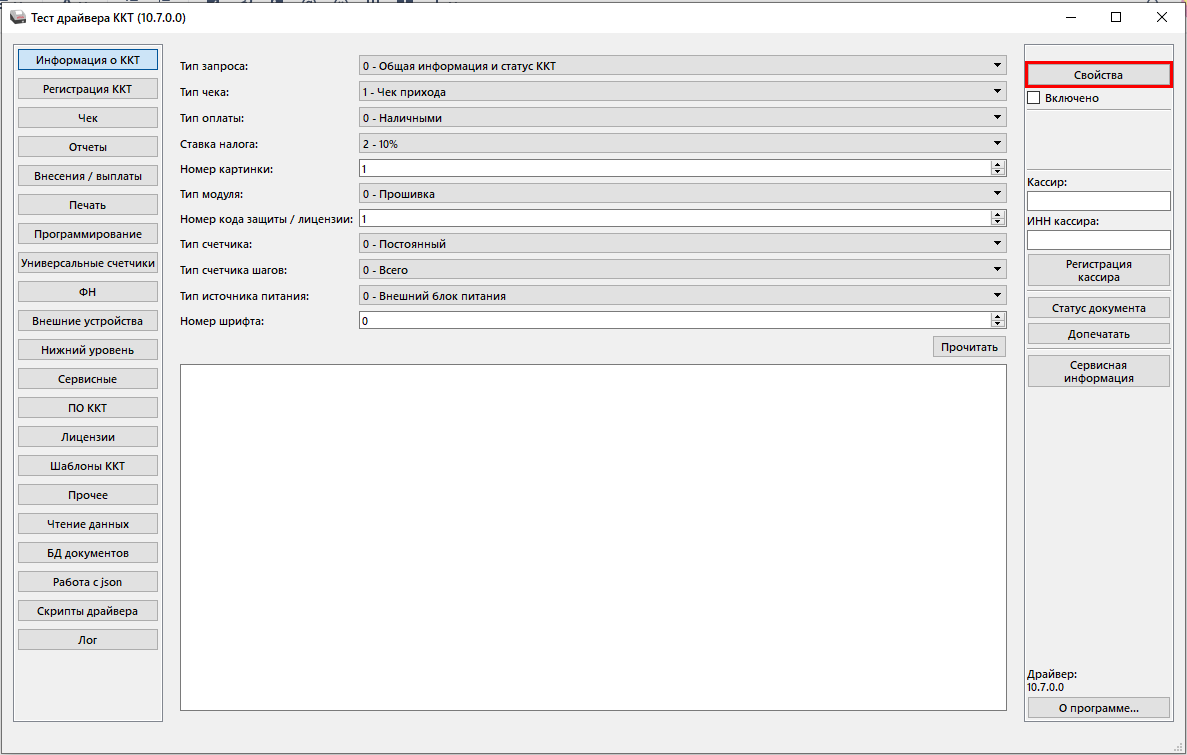Screen dimensions: 1187x755
Task: Focus the Кассир input field
Action: (1098, 201)
